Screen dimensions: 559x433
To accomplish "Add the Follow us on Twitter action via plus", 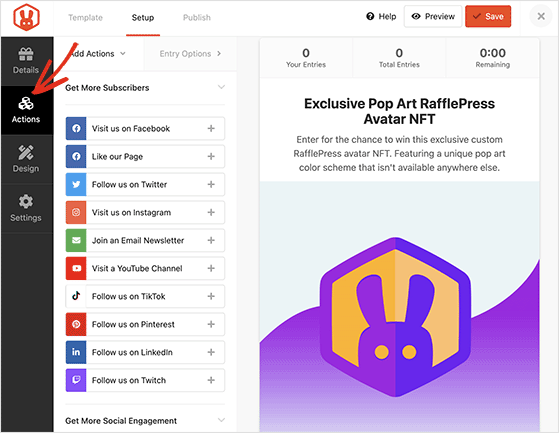I will [x=211, y=184].
